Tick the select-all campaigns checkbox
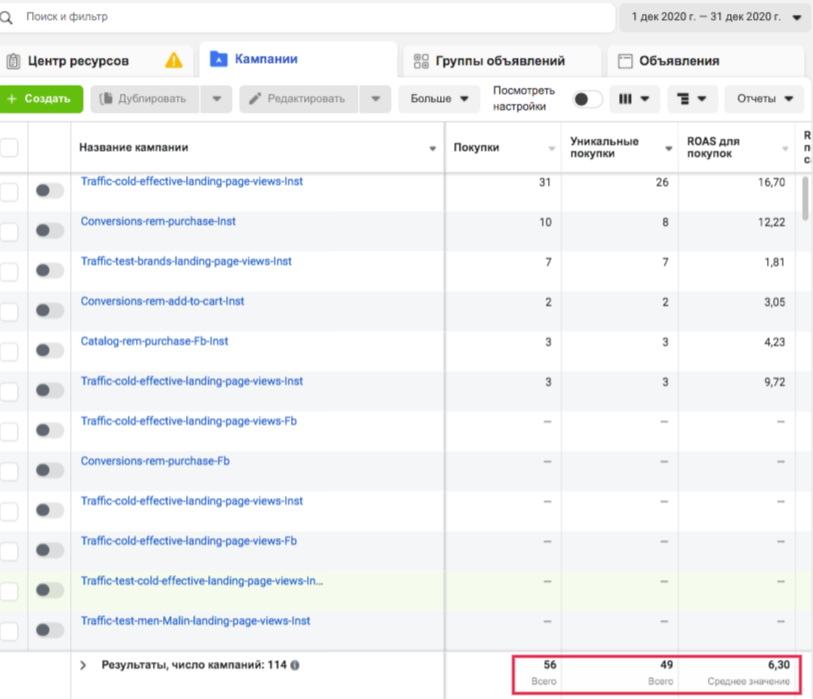Image resolution: width=813 pixels, height=699 pixels. click(9, 148)
